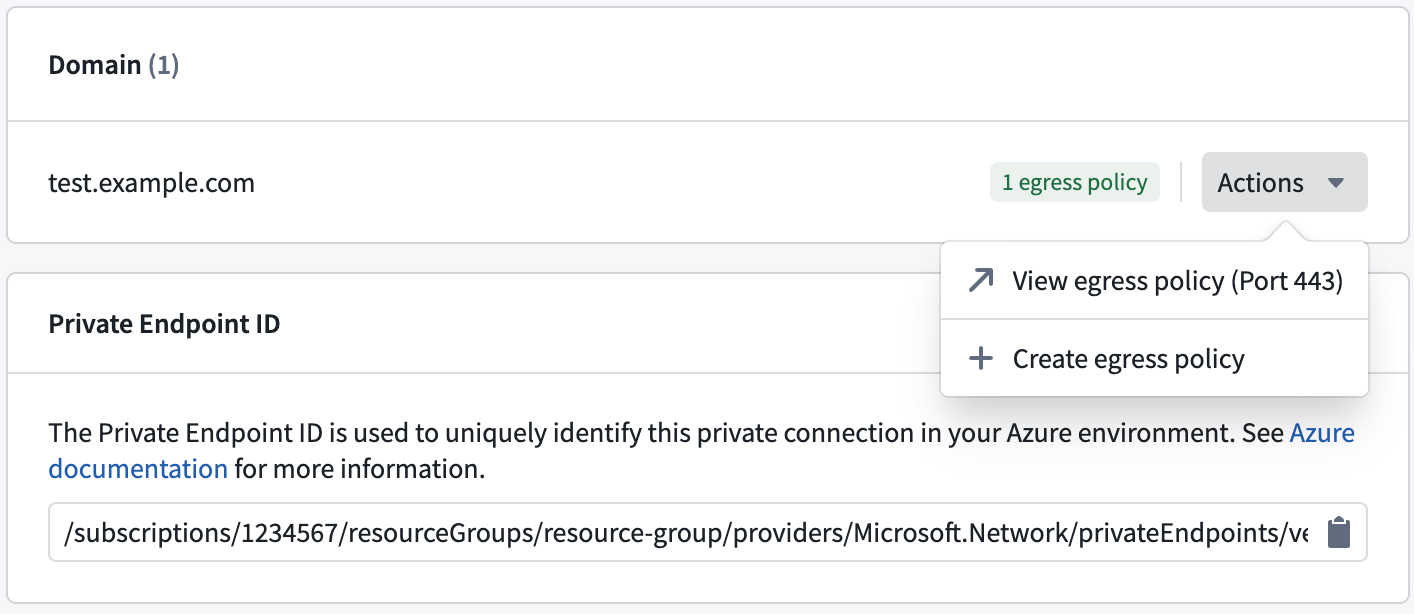Click the 1 egress policy badge
The height and width of the screenshot is (614, 1414).
[1074, 182]
